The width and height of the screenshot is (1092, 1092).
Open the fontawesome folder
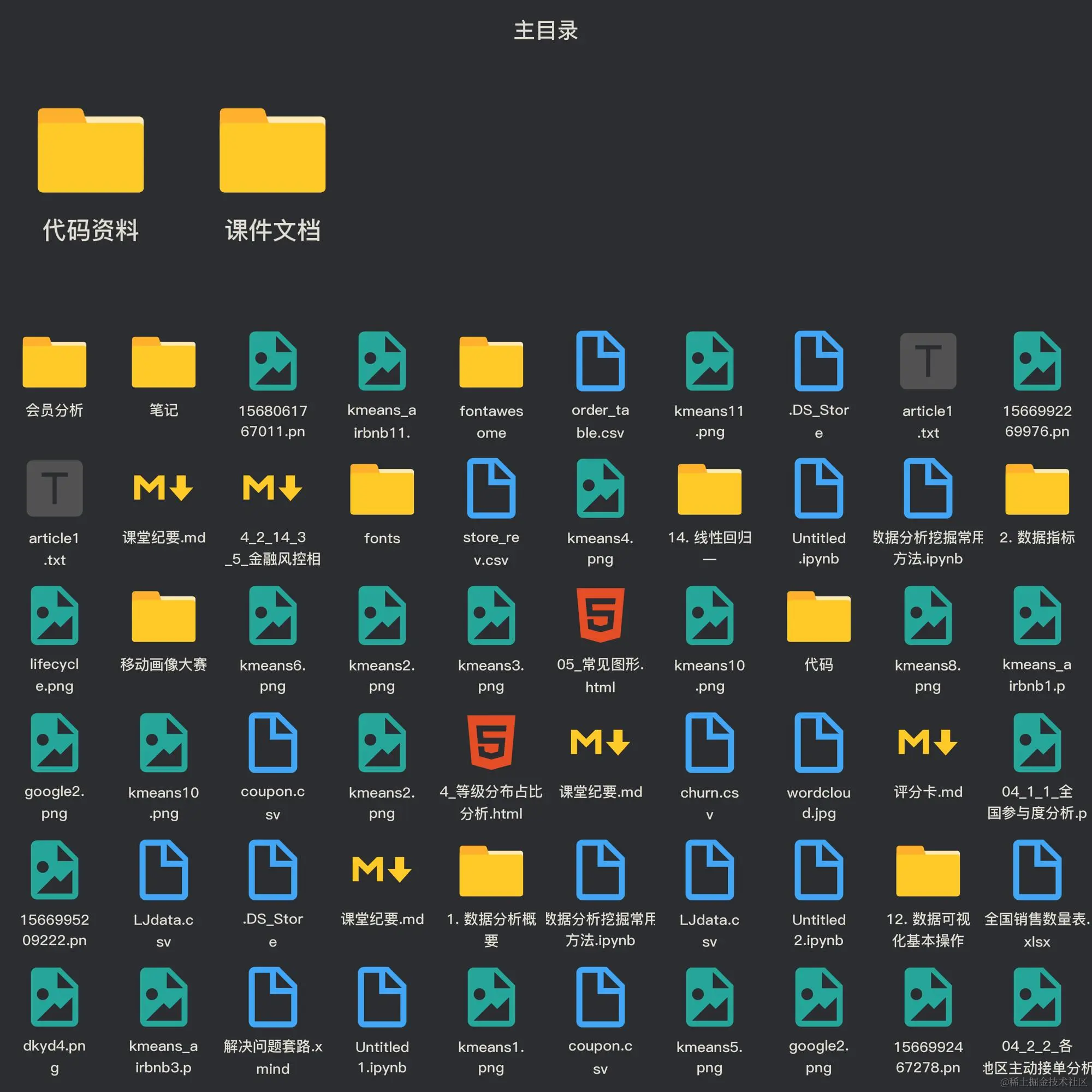pos(491,362)
